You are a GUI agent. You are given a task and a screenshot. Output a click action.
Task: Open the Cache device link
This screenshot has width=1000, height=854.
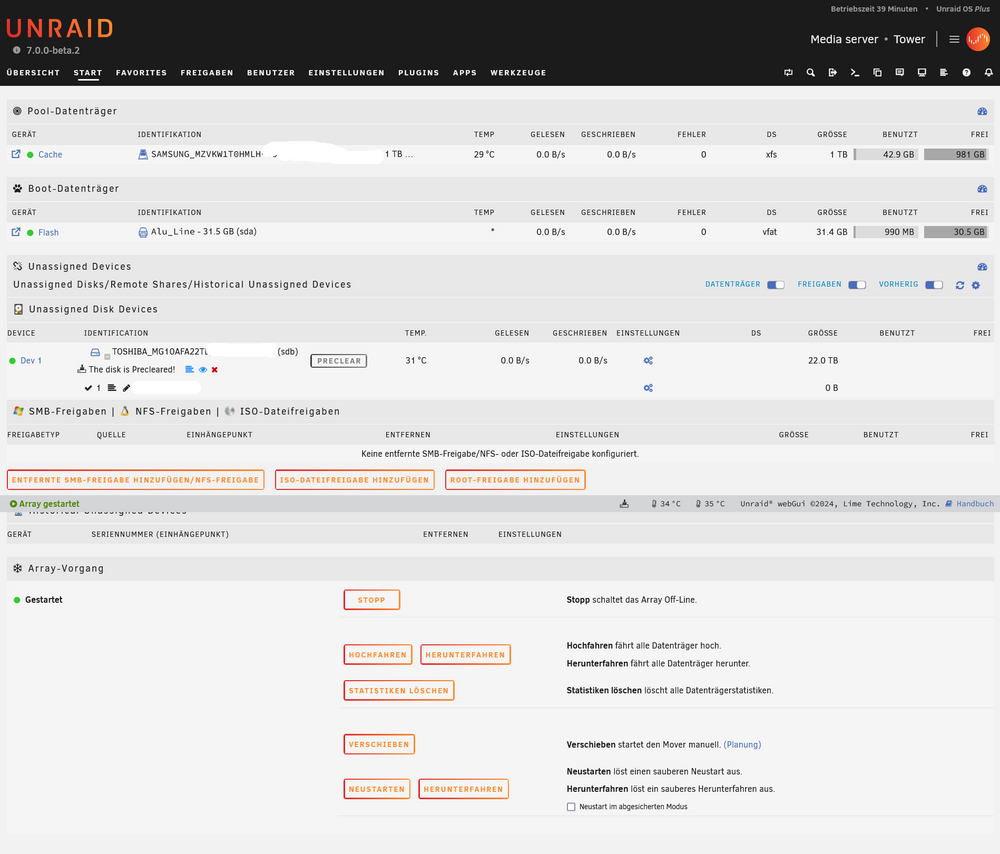tap(50, 154)
